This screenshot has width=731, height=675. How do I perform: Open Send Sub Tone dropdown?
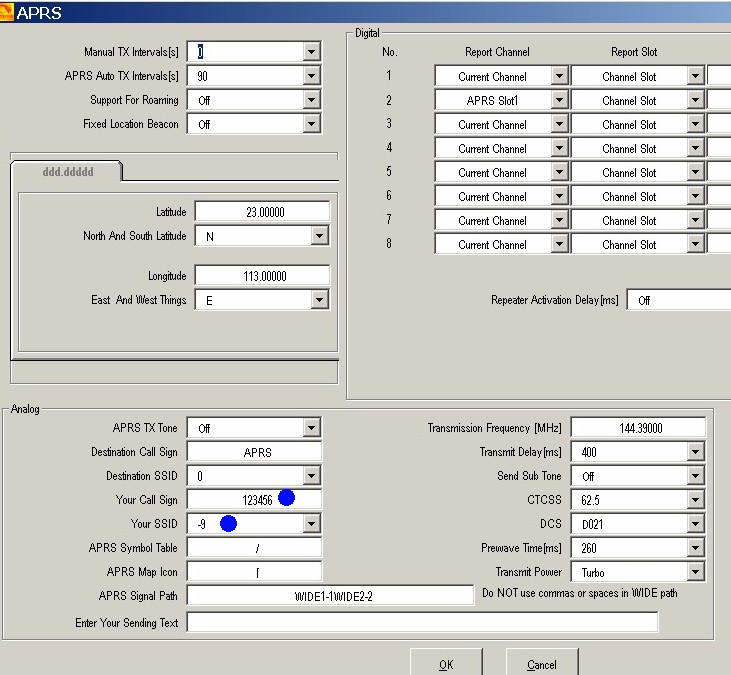pos(695,476)
